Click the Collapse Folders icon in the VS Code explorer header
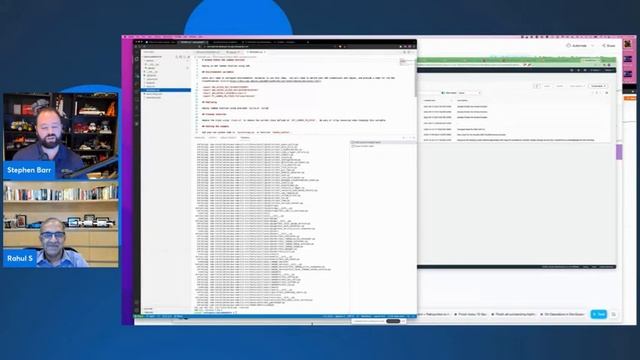640x360 pixels. (188, 57)
